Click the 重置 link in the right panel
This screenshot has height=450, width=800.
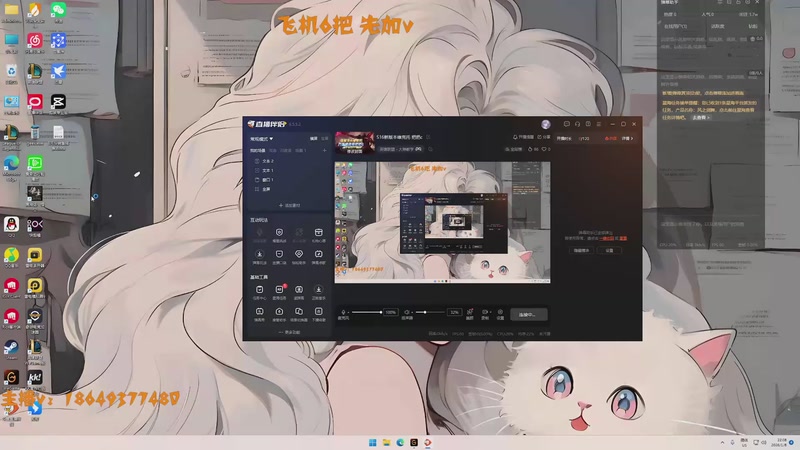[623, 238]
